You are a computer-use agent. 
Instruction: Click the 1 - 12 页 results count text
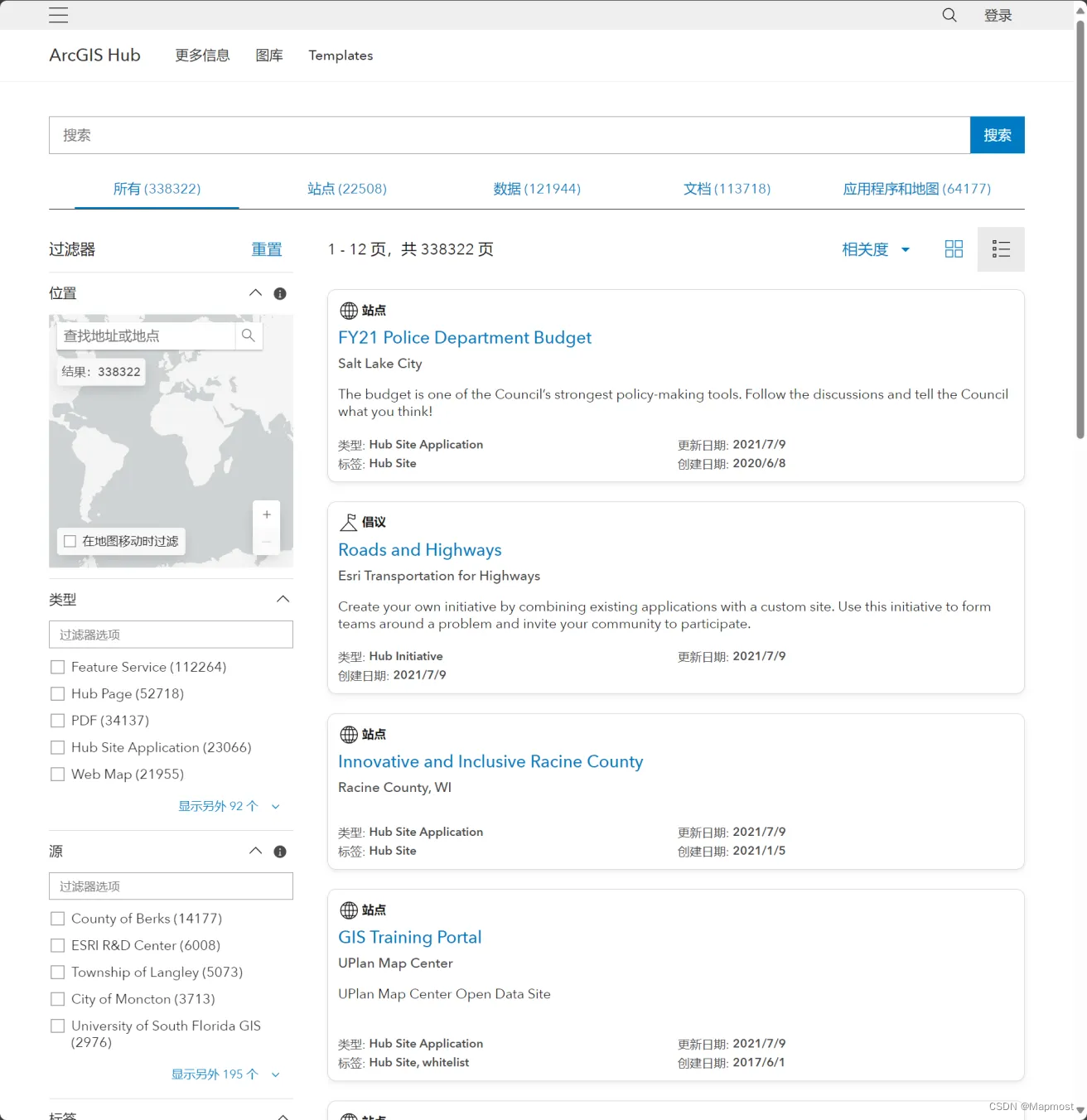pyautogui.click(x=411, y=249)
